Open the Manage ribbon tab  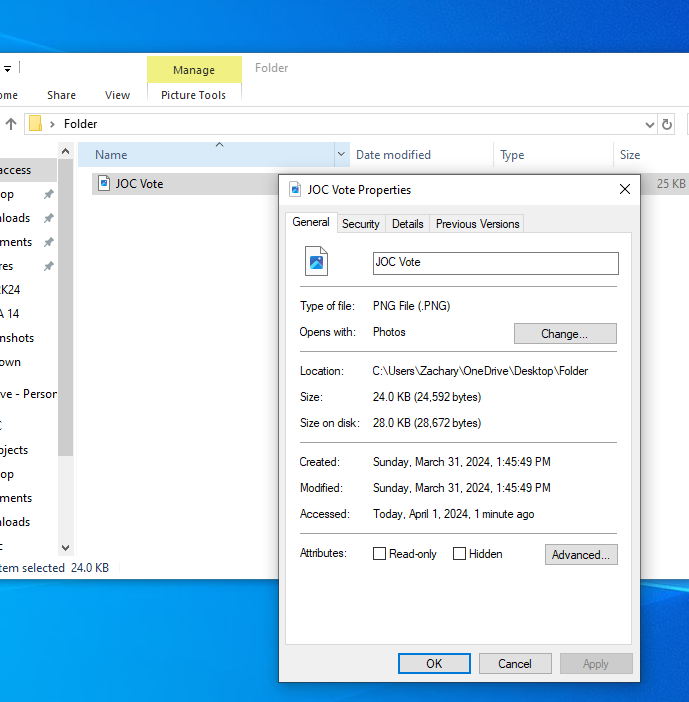[194, 70]
